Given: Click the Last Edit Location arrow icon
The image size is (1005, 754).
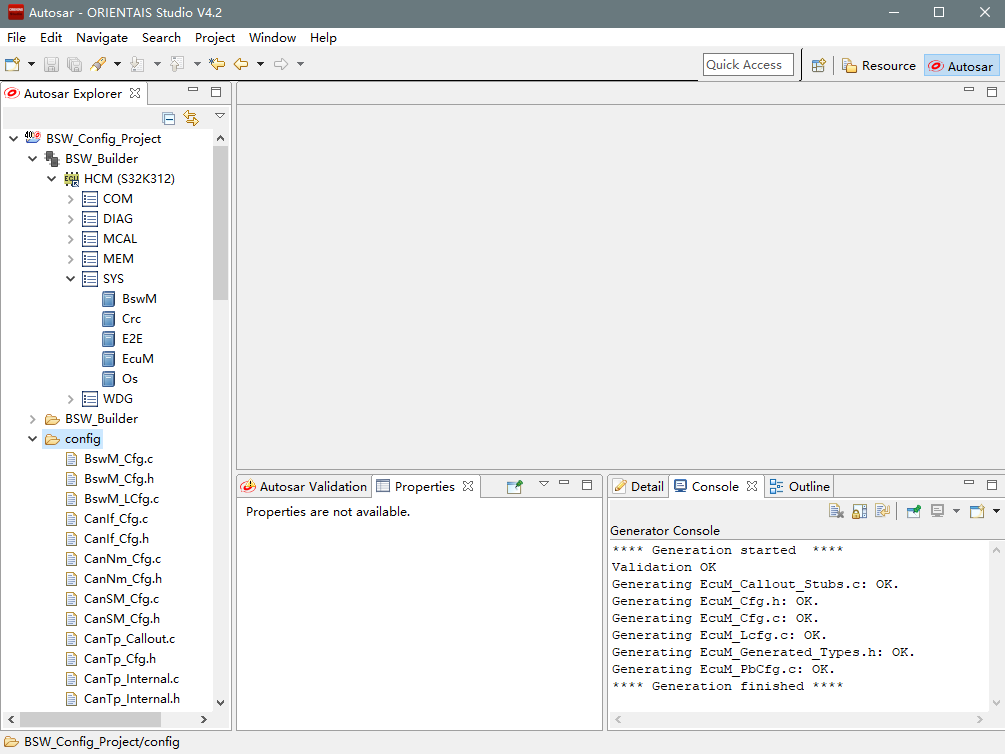Looking at the screenshot, I should 217,65.
